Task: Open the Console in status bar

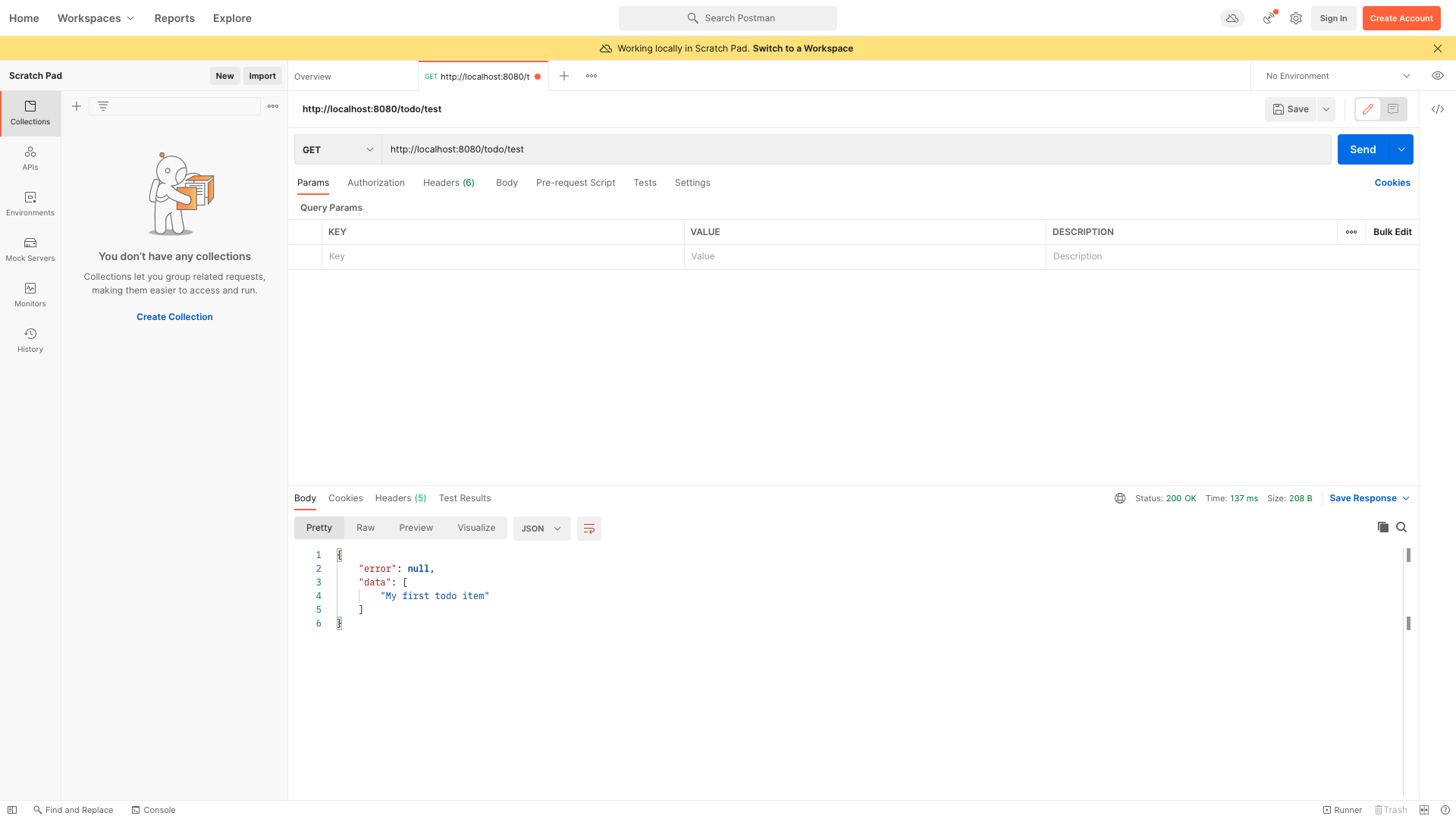Action: [153, 810]
